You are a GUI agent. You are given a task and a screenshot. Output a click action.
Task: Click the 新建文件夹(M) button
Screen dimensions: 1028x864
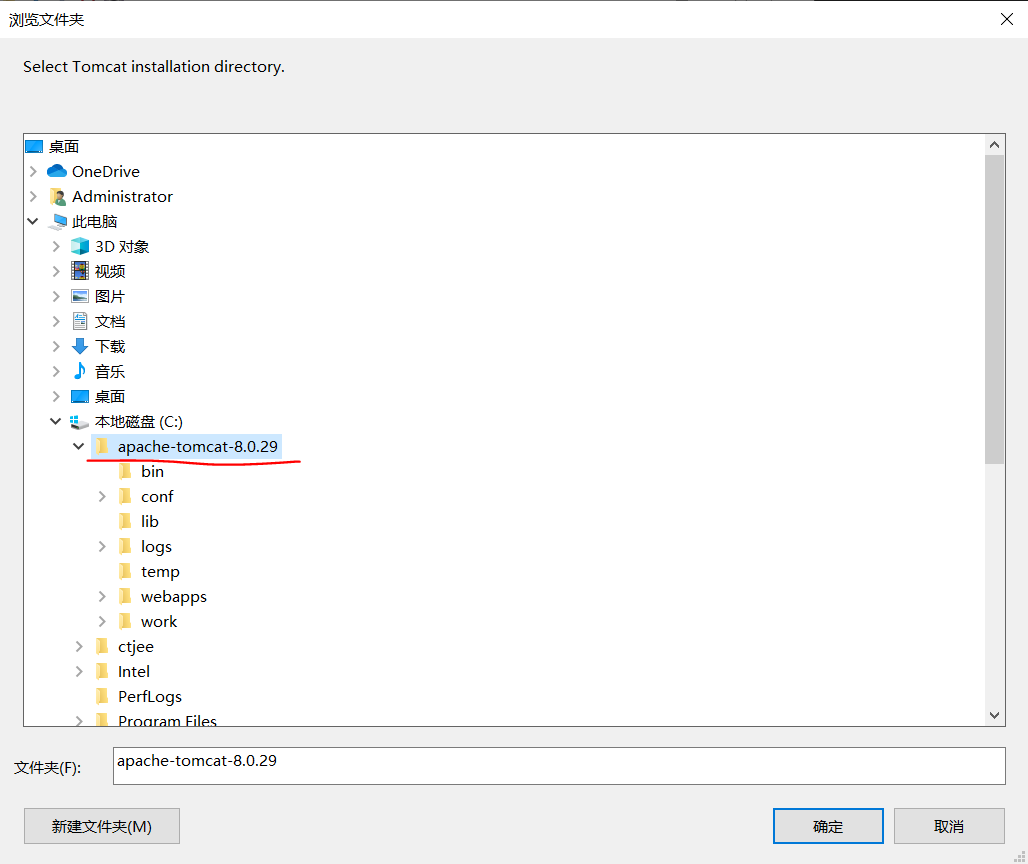click(102, 826)
